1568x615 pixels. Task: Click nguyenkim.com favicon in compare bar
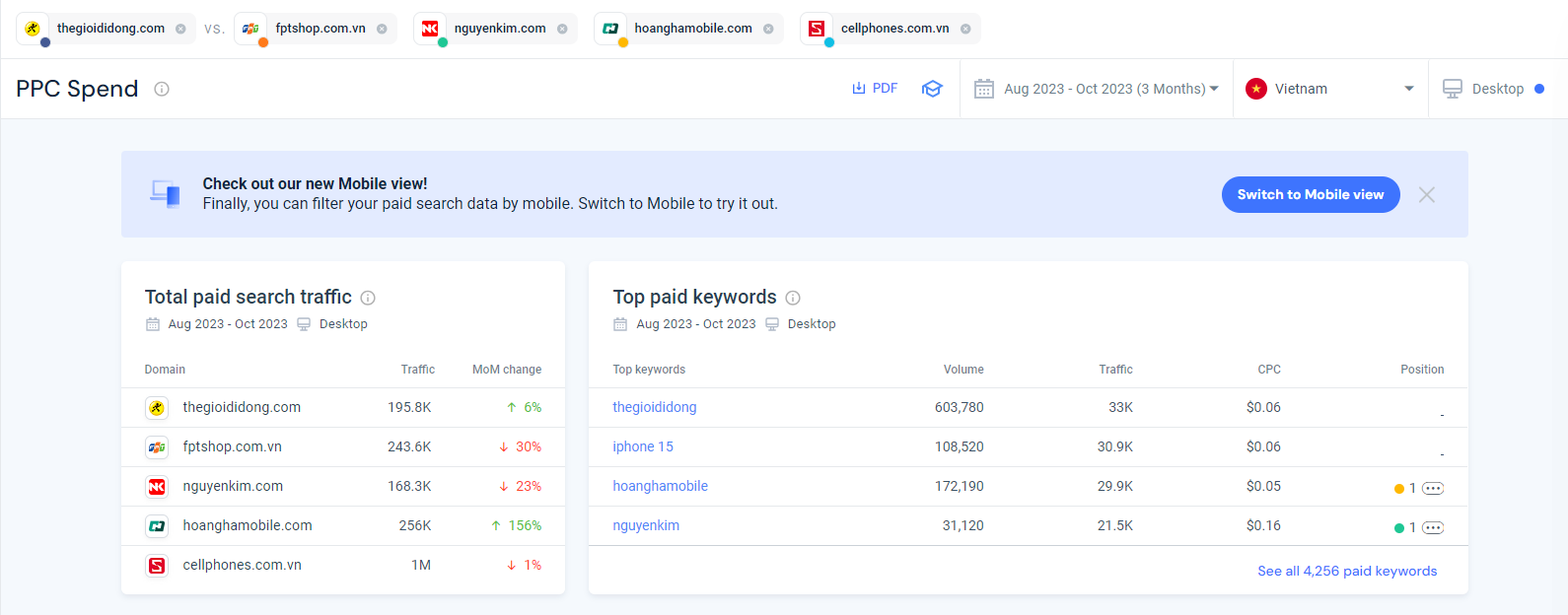tap(430, 29)
